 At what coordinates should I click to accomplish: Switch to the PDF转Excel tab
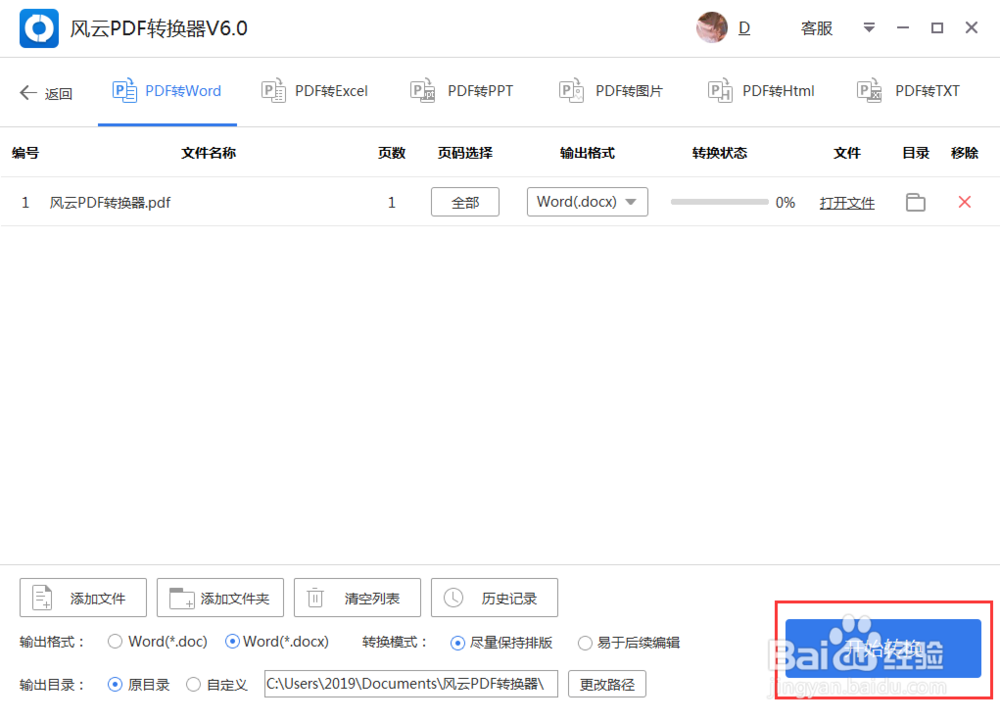point(315,91)
